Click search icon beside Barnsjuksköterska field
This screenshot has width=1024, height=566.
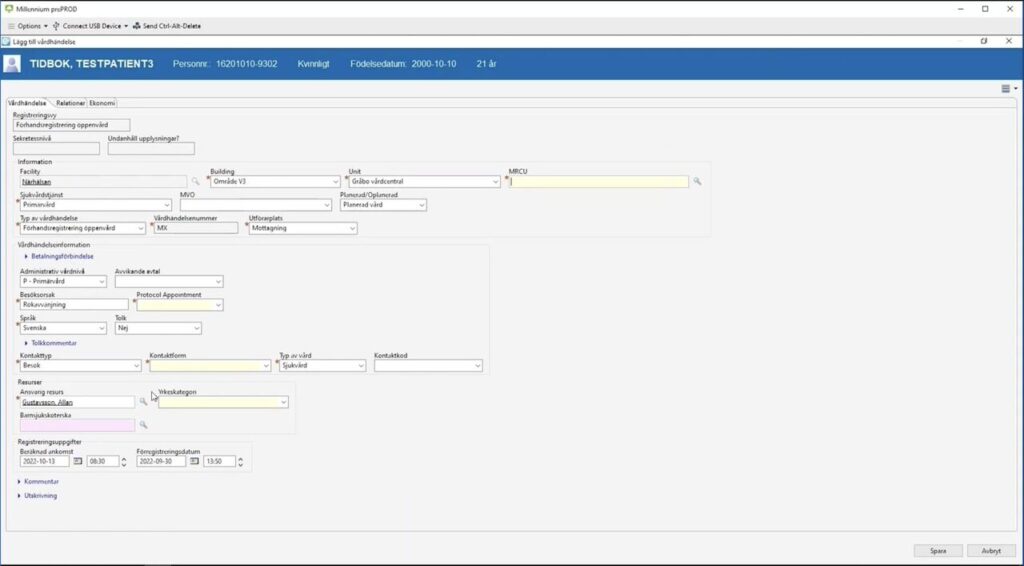click(x=143, y=425)
